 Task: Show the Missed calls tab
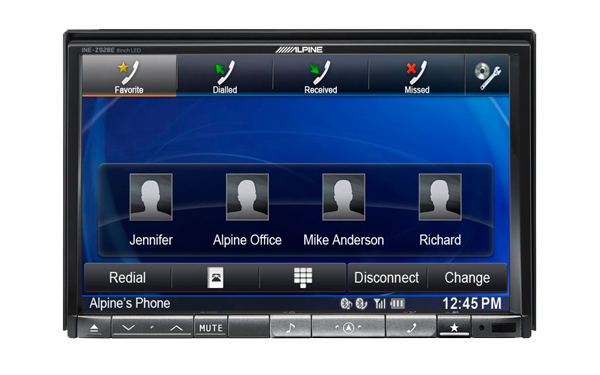tap(417, 75)
